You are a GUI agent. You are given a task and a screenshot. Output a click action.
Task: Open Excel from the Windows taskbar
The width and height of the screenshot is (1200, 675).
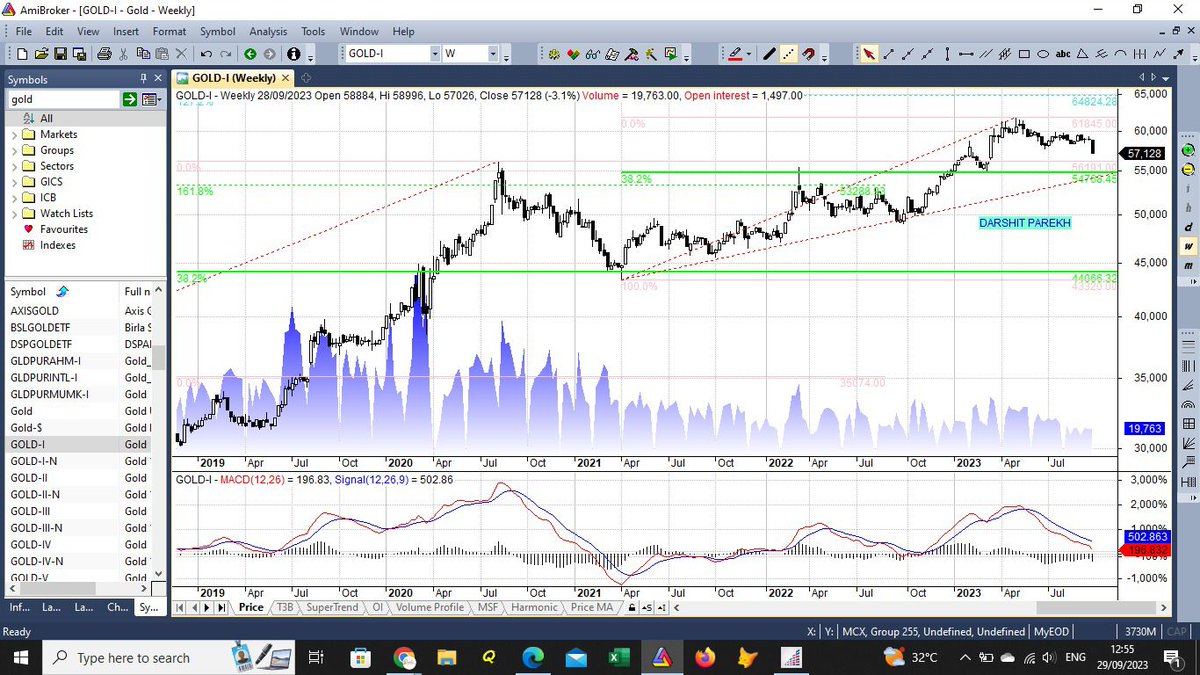619,657
